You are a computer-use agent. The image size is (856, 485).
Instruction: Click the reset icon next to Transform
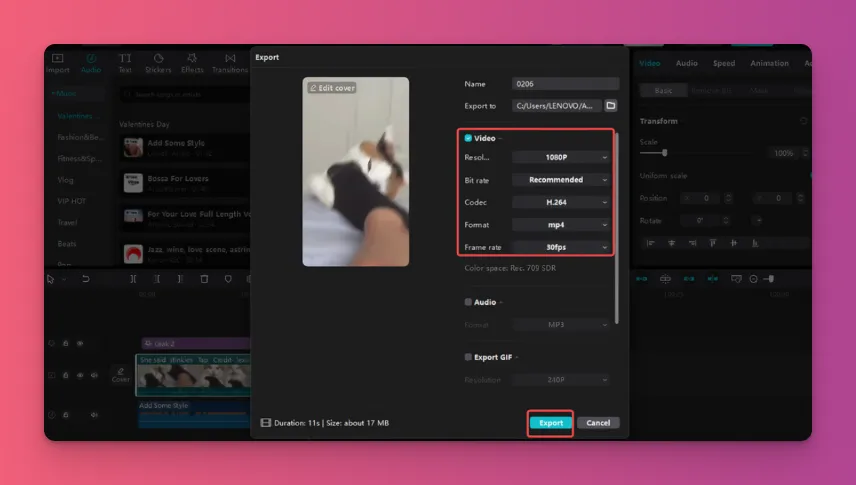(804, 121)
